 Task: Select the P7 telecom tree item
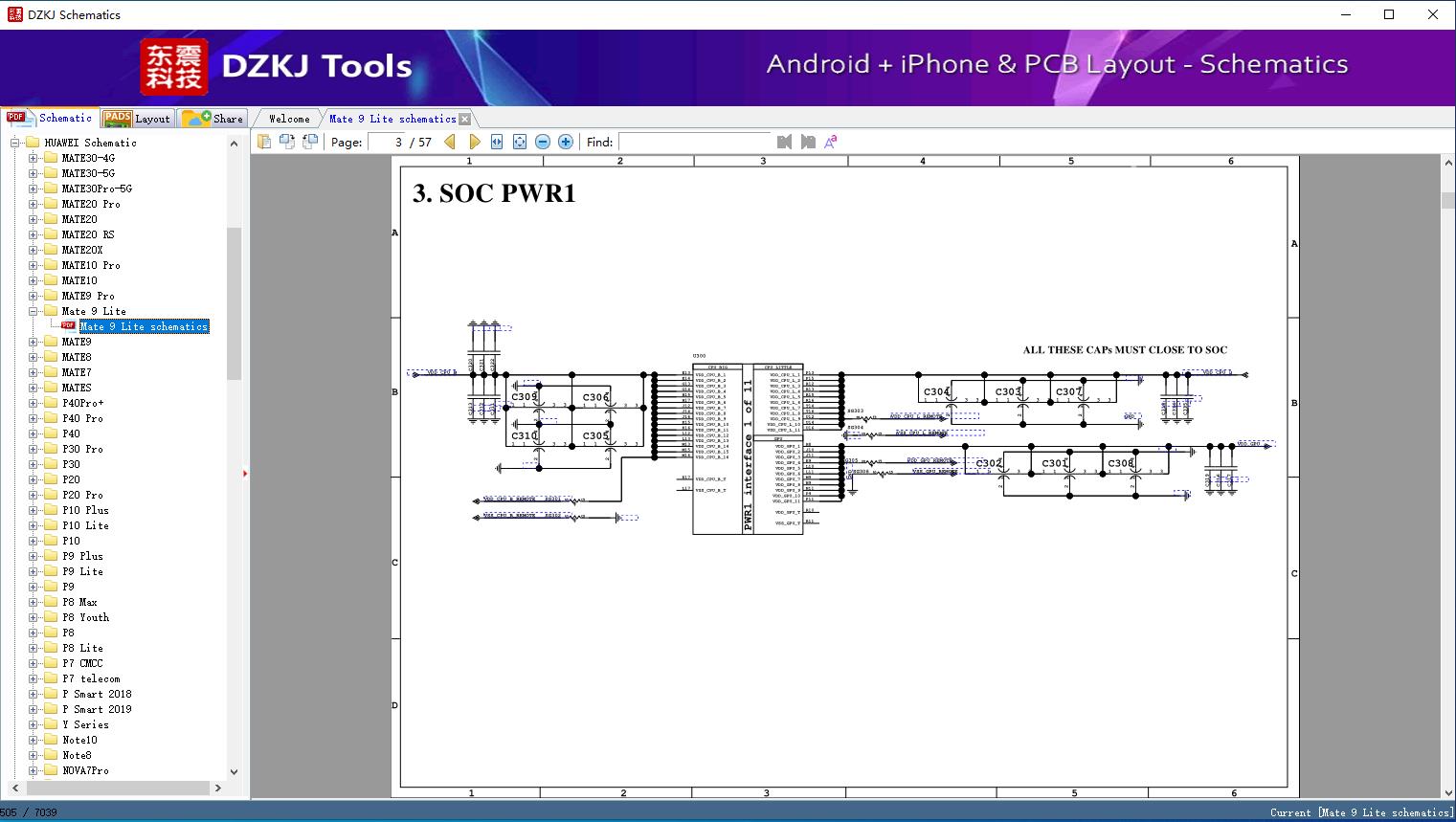pyautogui.click(x=91, y=678)
